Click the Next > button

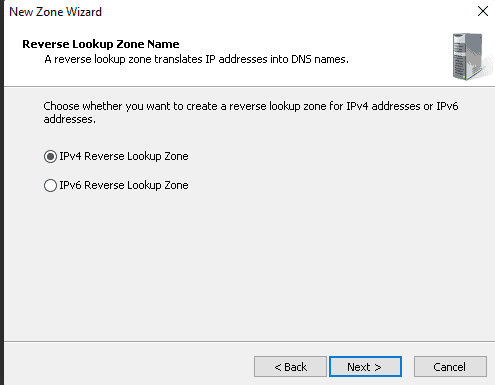[x=365, y=367]
